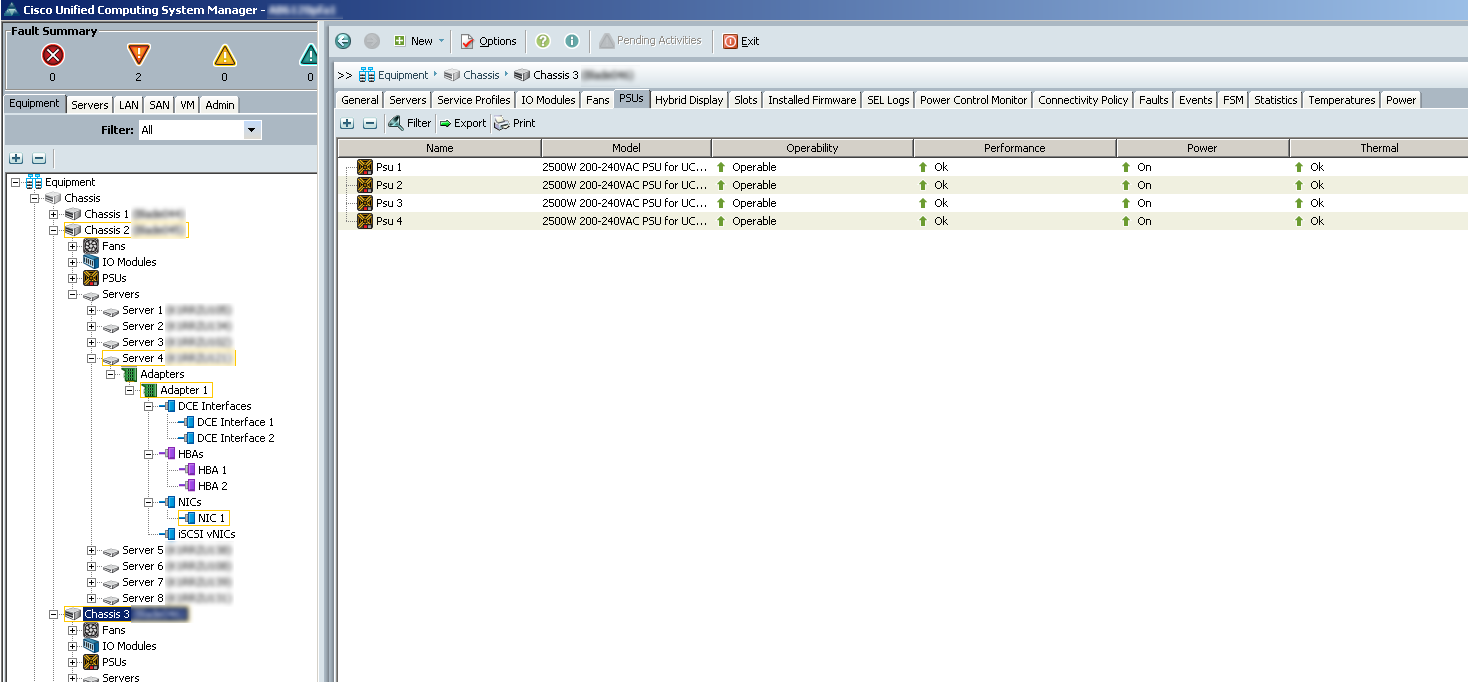Click the Print icon in the PSU toolbar
The height and width of the screenshot is (682, 1468).
pos(502,123)
